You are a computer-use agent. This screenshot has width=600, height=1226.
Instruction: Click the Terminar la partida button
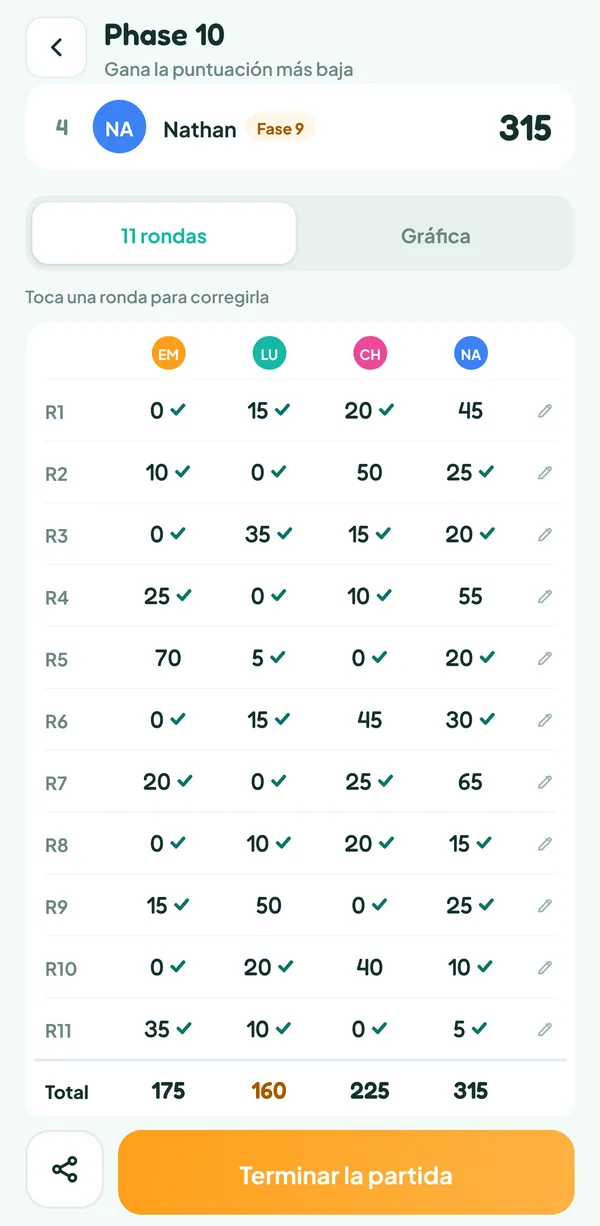point(346,1173)
